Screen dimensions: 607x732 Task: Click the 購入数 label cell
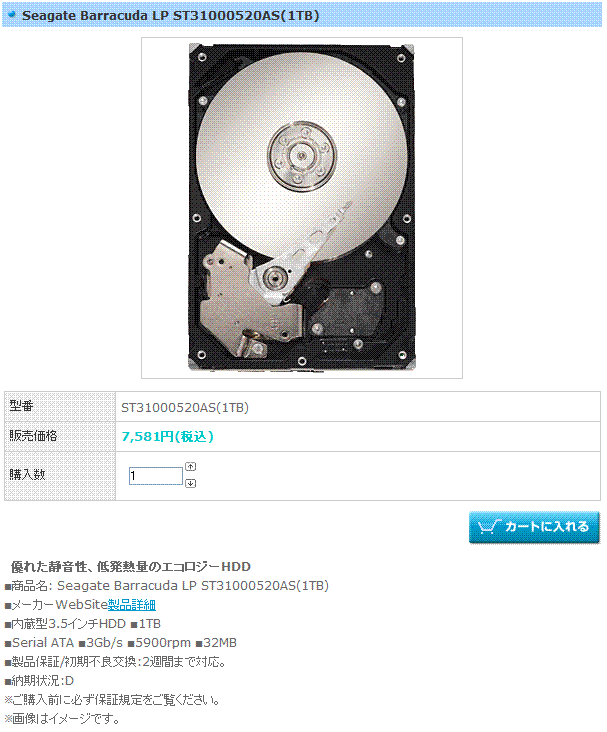[x=60, y=476]
